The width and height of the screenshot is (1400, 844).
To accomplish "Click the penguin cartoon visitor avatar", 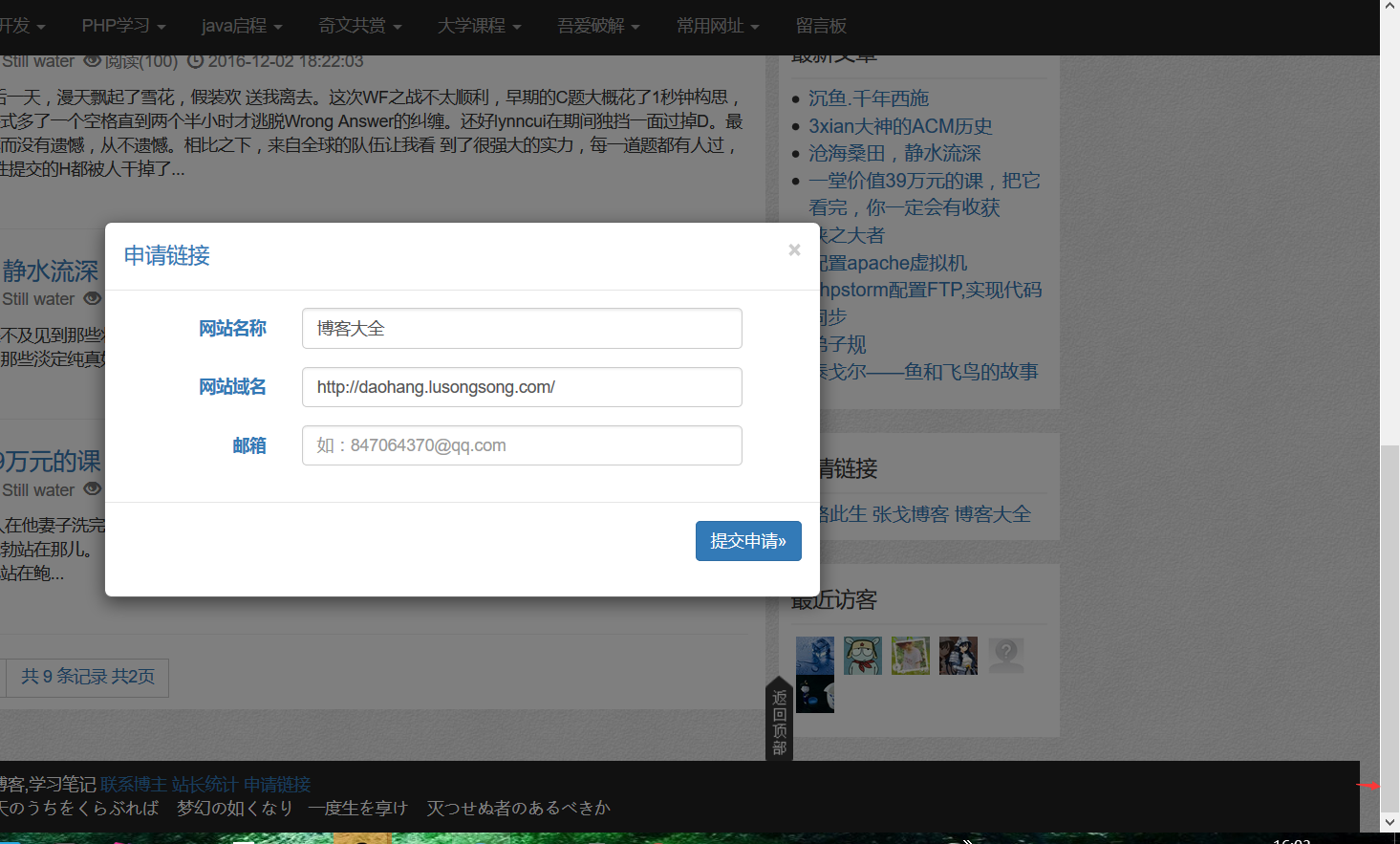I will tap(862, 655).
